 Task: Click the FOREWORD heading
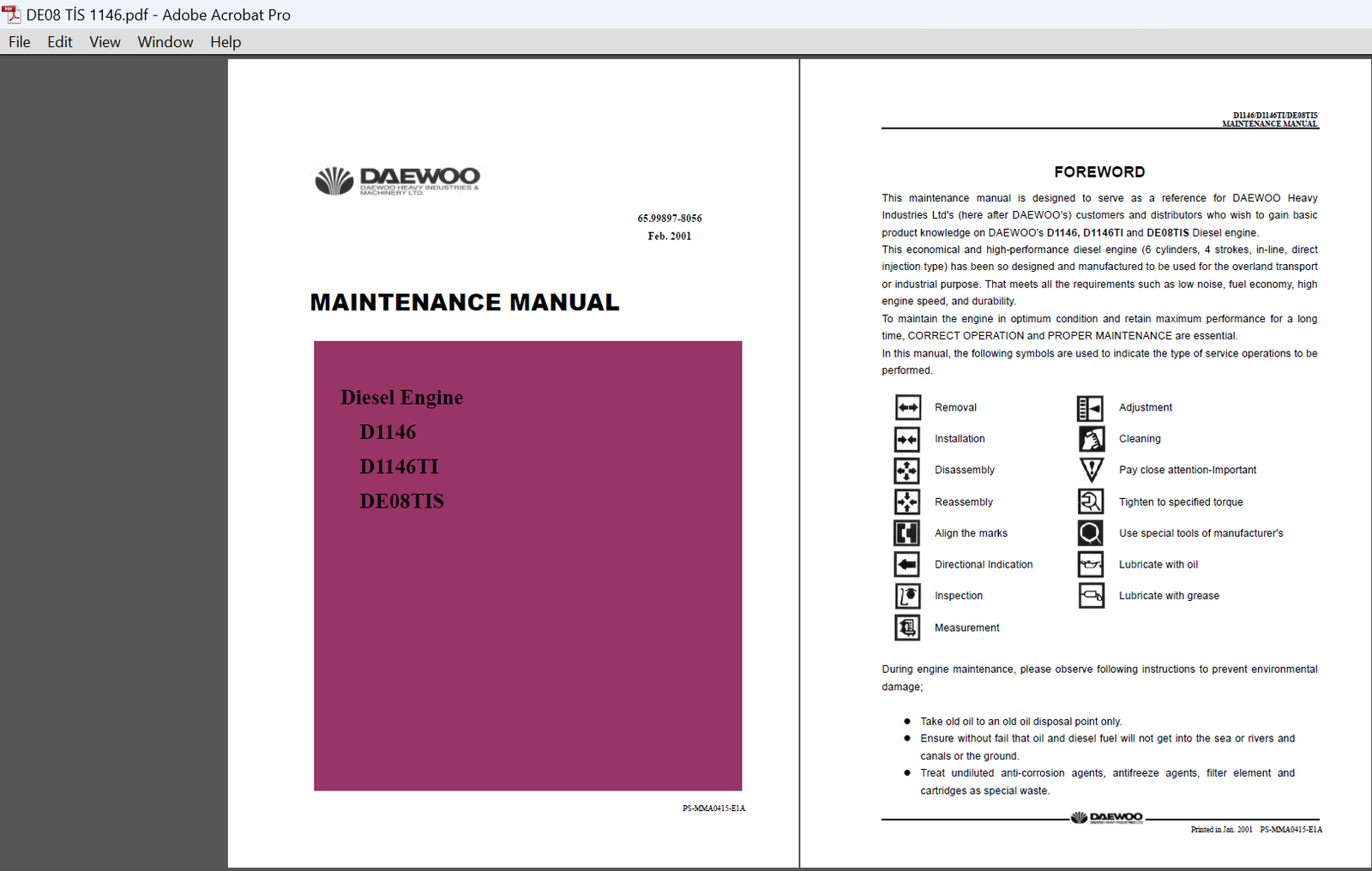(1099, 172)
